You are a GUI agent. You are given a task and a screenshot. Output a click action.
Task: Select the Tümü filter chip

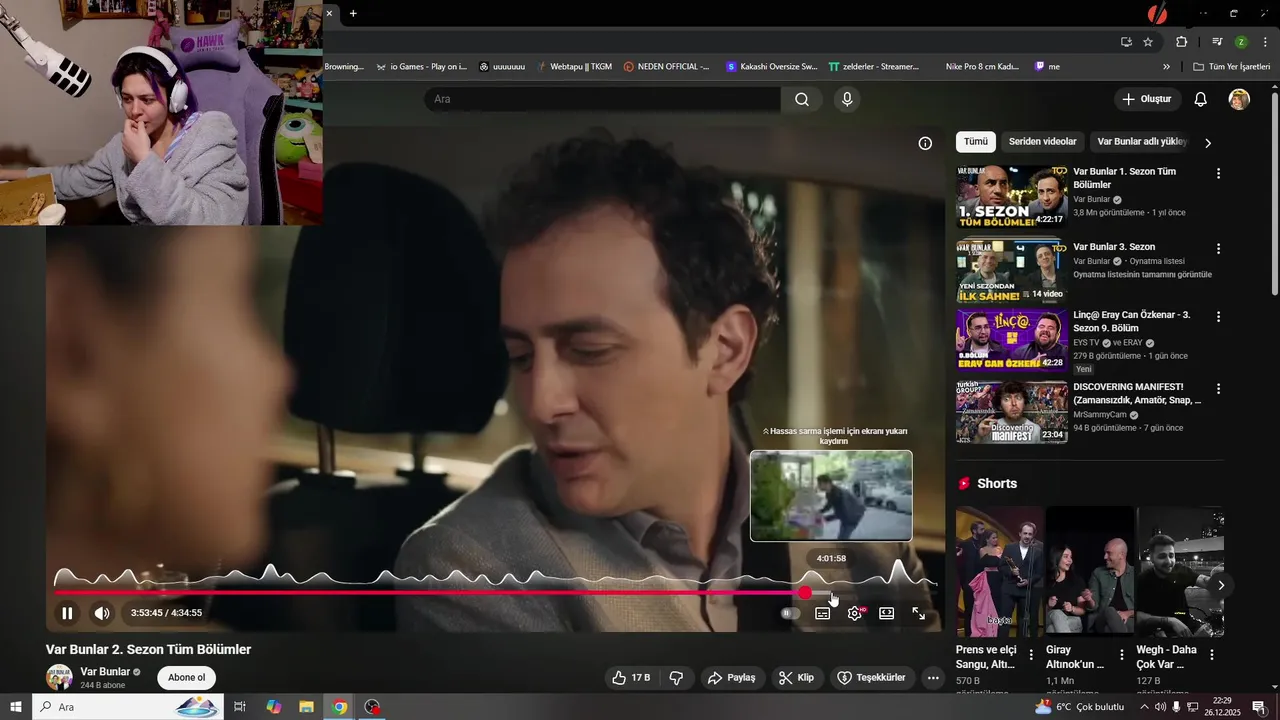pyautogui.click(x=975, y=142)
